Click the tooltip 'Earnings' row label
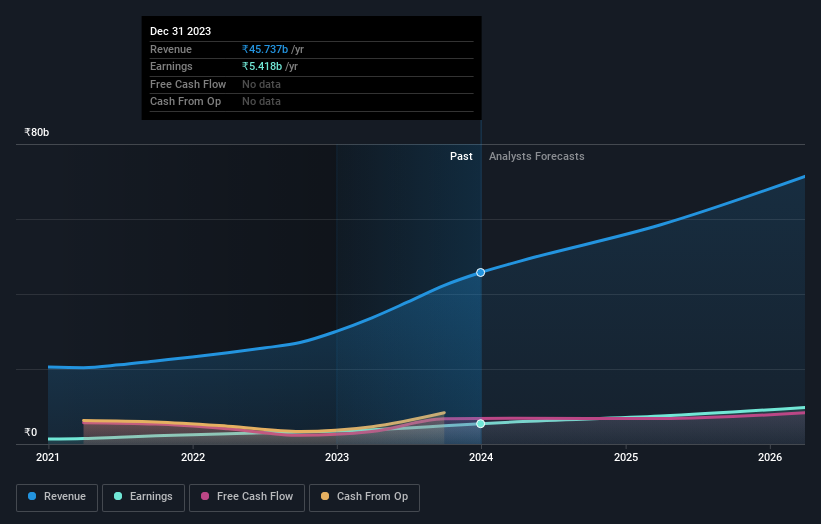Viewport: 821px width, 524px height. [x=171, y=66]
